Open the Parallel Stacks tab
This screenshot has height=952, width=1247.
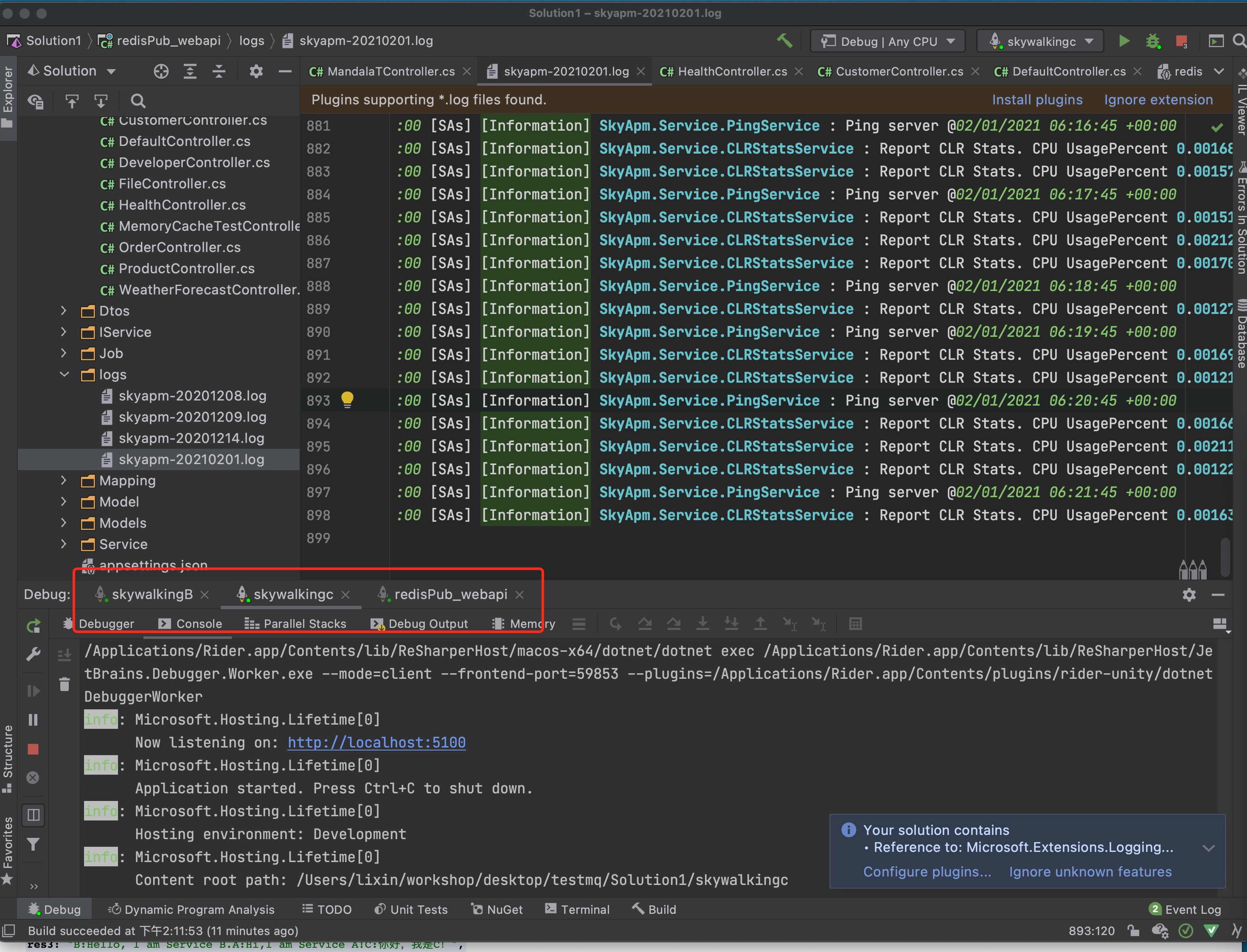[x=295, y=624]
